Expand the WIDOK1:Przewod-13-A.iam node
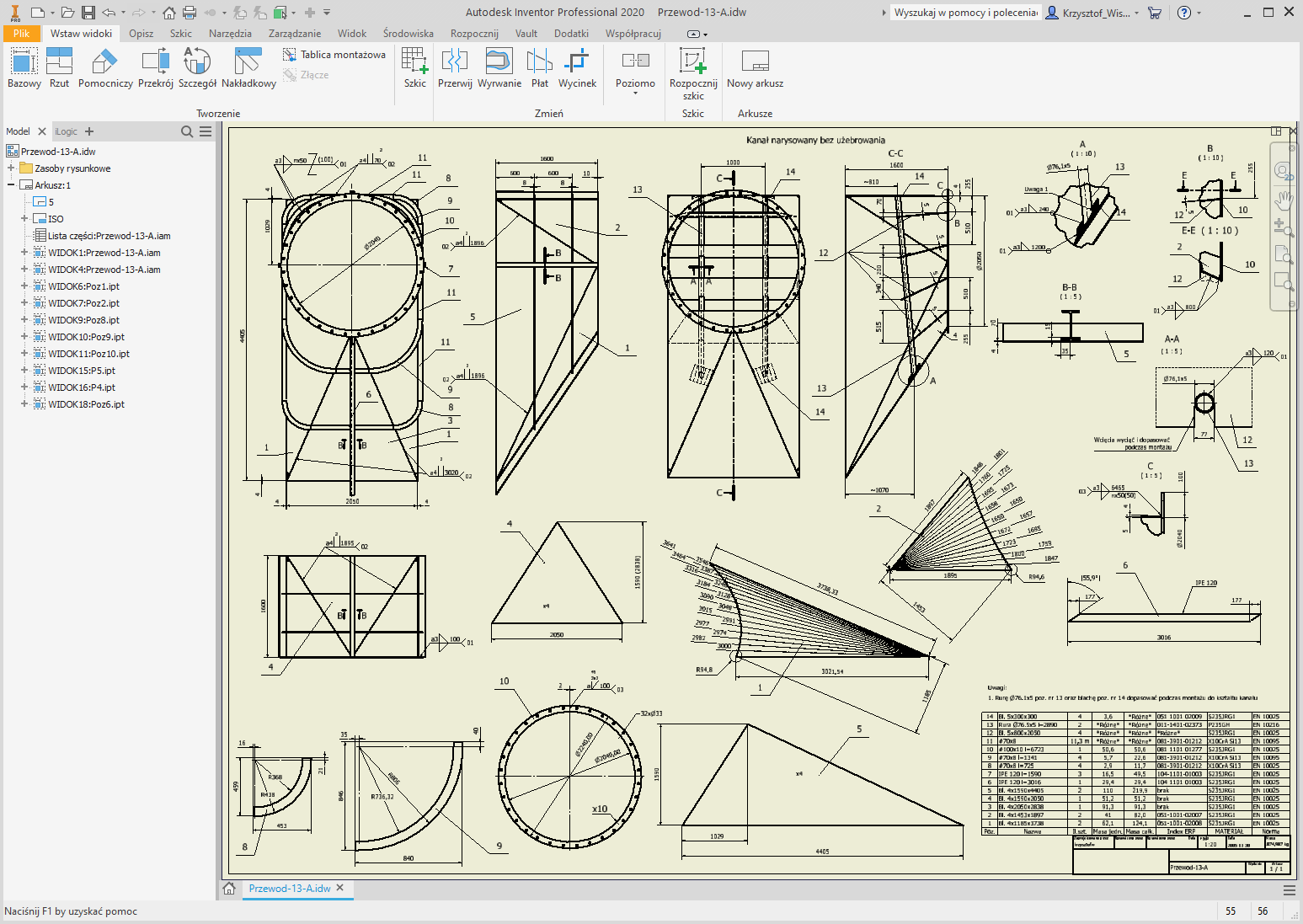 click(x=24, y=253)
